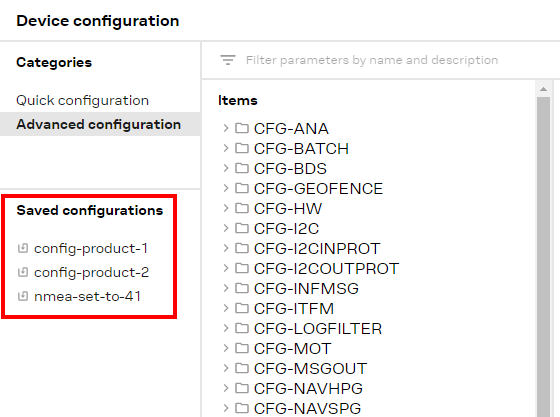
Task: Load the config-product-1 saved configuration
Action: [x=91, y=248]
